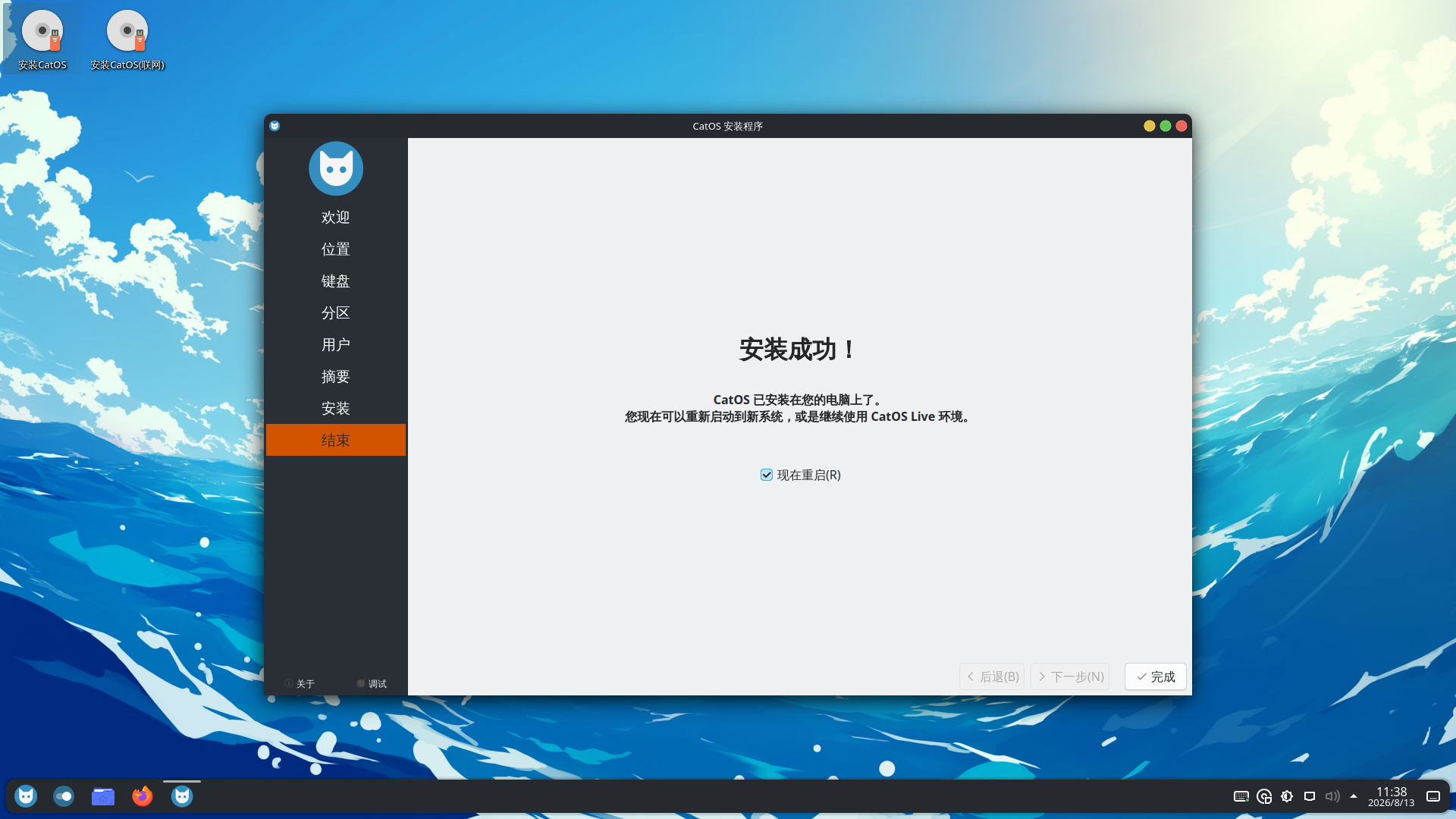This screenshot has width=1456, height=819.
Task: Expand the hidden system tray arrow
Action: tap(1354, 796)
